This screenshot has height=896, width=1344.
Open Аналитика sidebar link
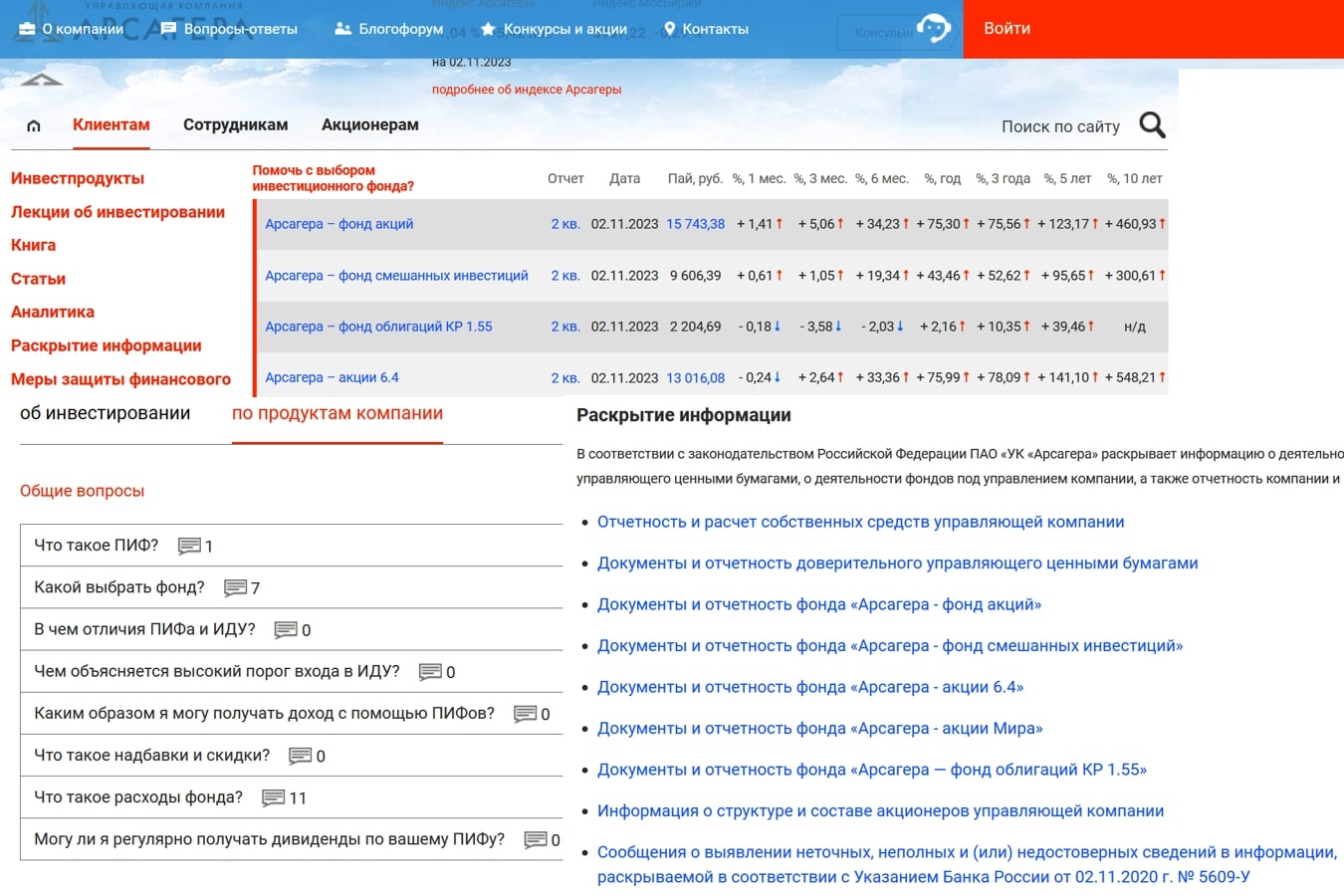coord(53,312)
